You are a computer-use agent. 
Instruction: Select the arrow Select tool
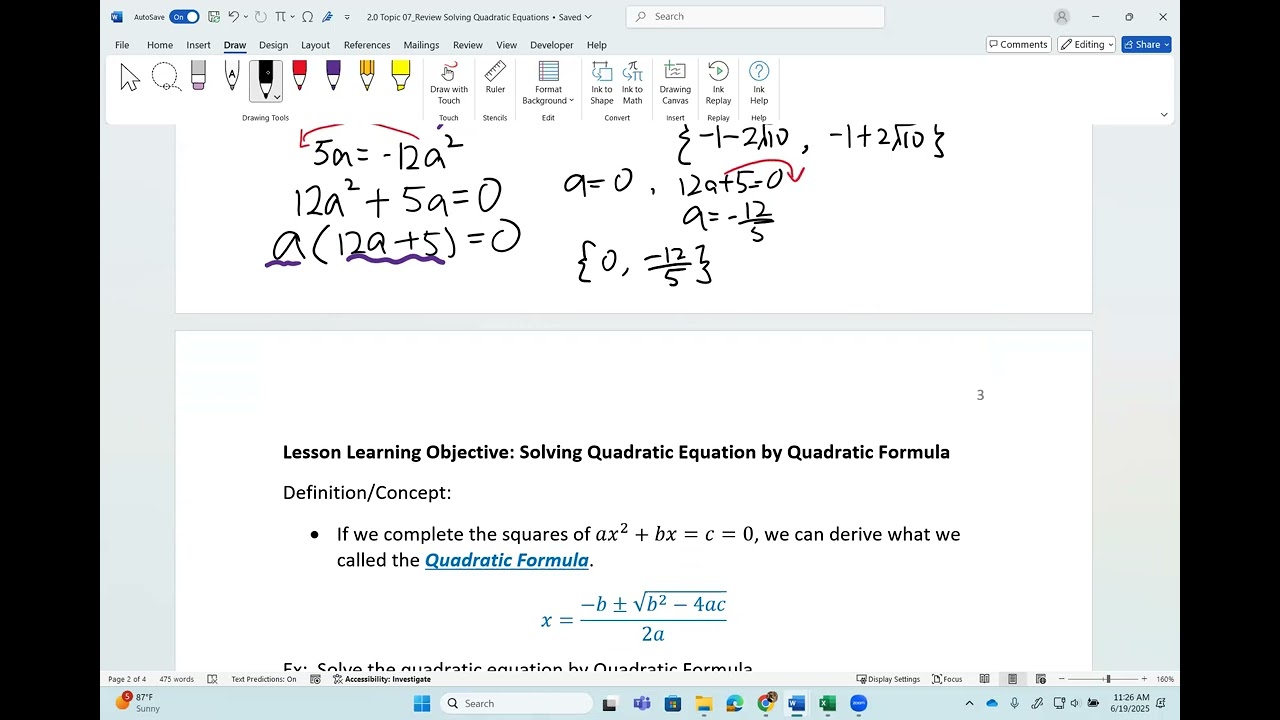(130, 78)
